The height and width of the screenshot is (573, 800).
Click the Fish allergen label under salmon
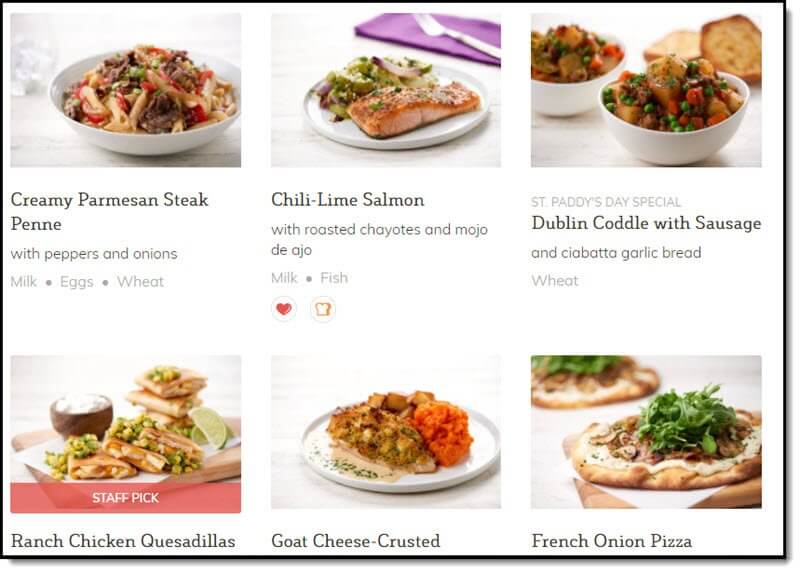tap(334, 278)
